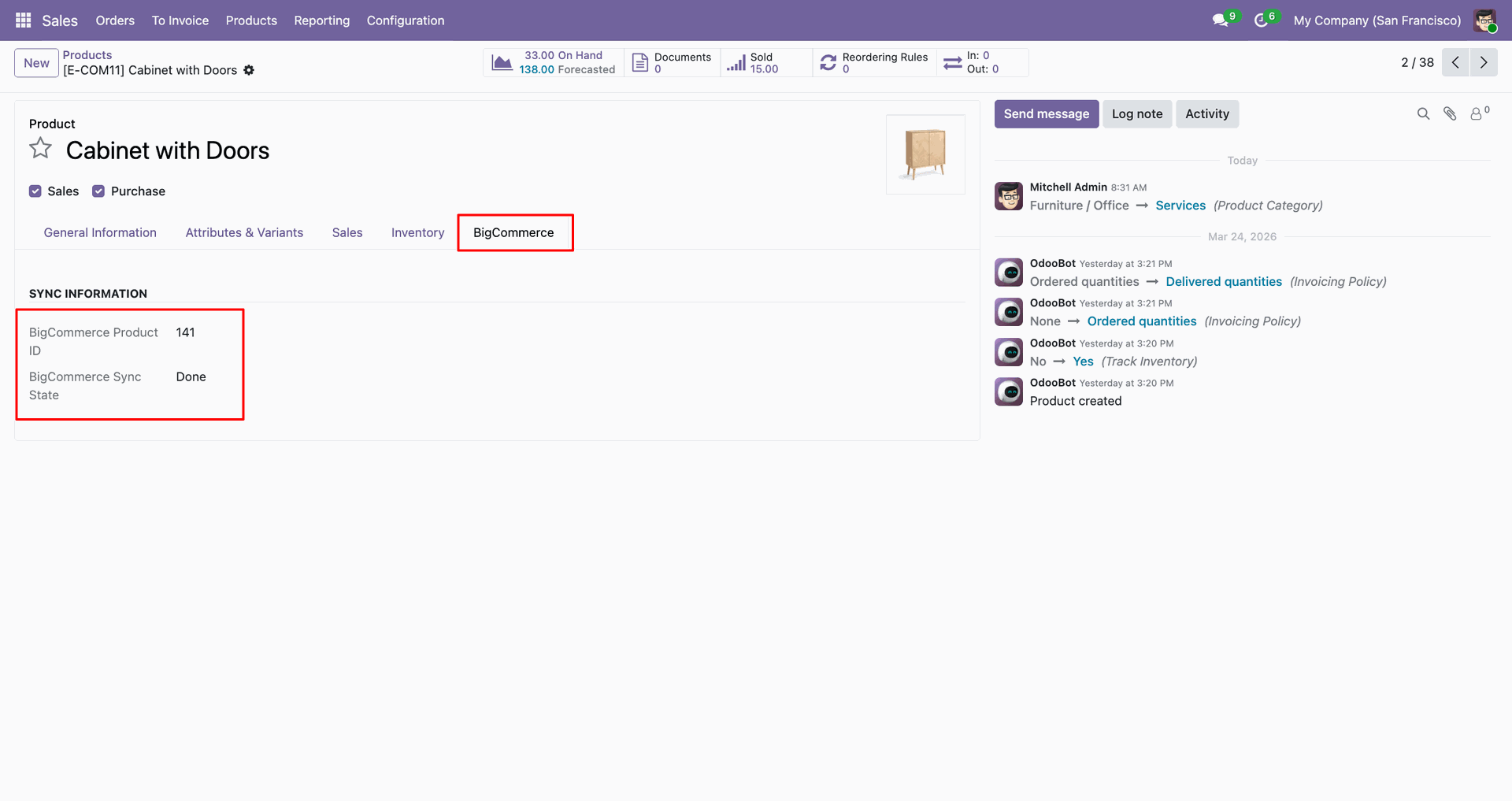The image size is (1512, 801).
Task: Go to next product record arrow
Action: point(1484,62)
